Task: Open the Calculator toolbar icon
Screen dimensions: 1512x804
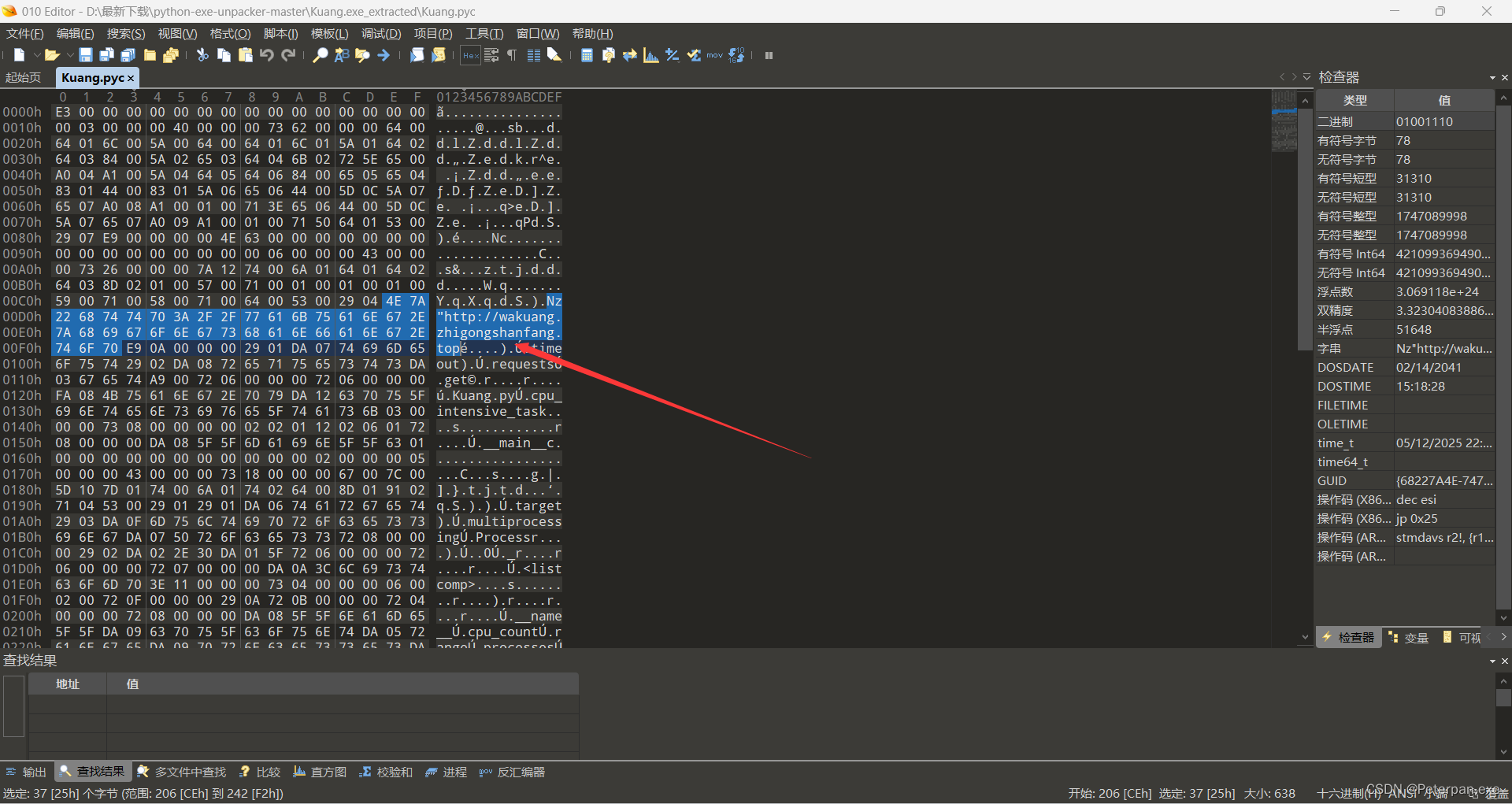Action: point(587,55)
